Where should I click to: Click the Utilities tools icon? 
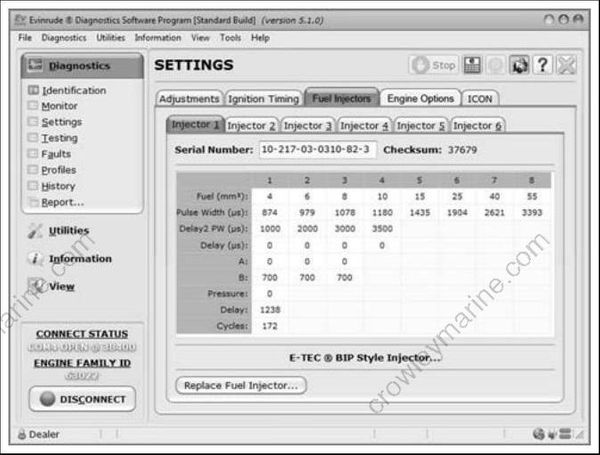pos(35,231)
